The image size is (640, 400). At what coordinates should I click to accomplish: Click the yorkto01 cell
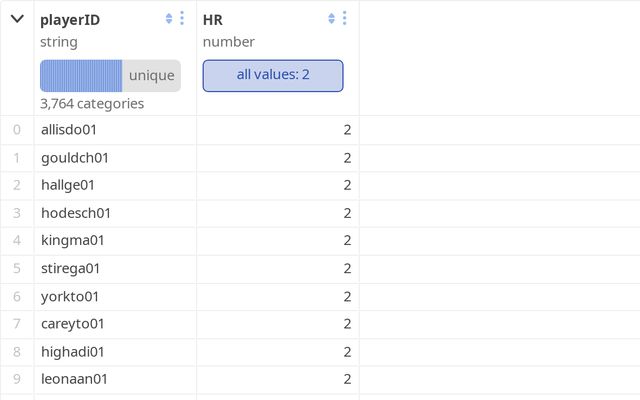(x=70, y=297)
